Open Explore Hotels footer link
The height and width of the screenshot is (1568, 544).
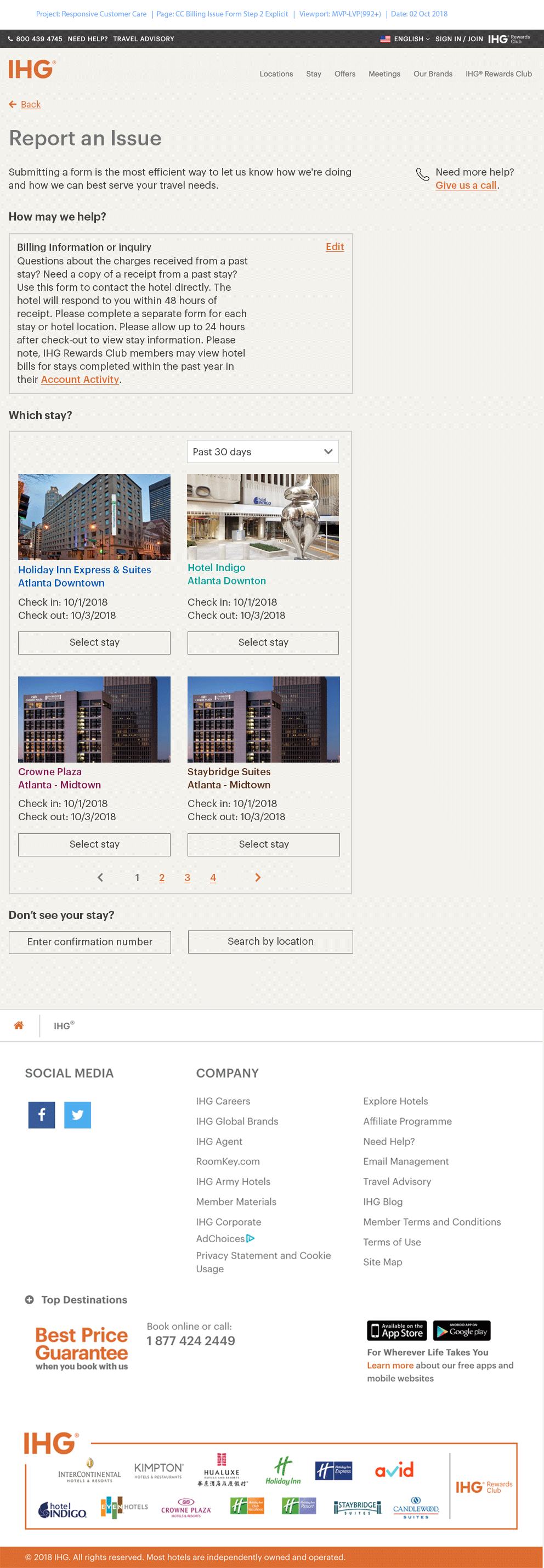(x=395, y=1101)
